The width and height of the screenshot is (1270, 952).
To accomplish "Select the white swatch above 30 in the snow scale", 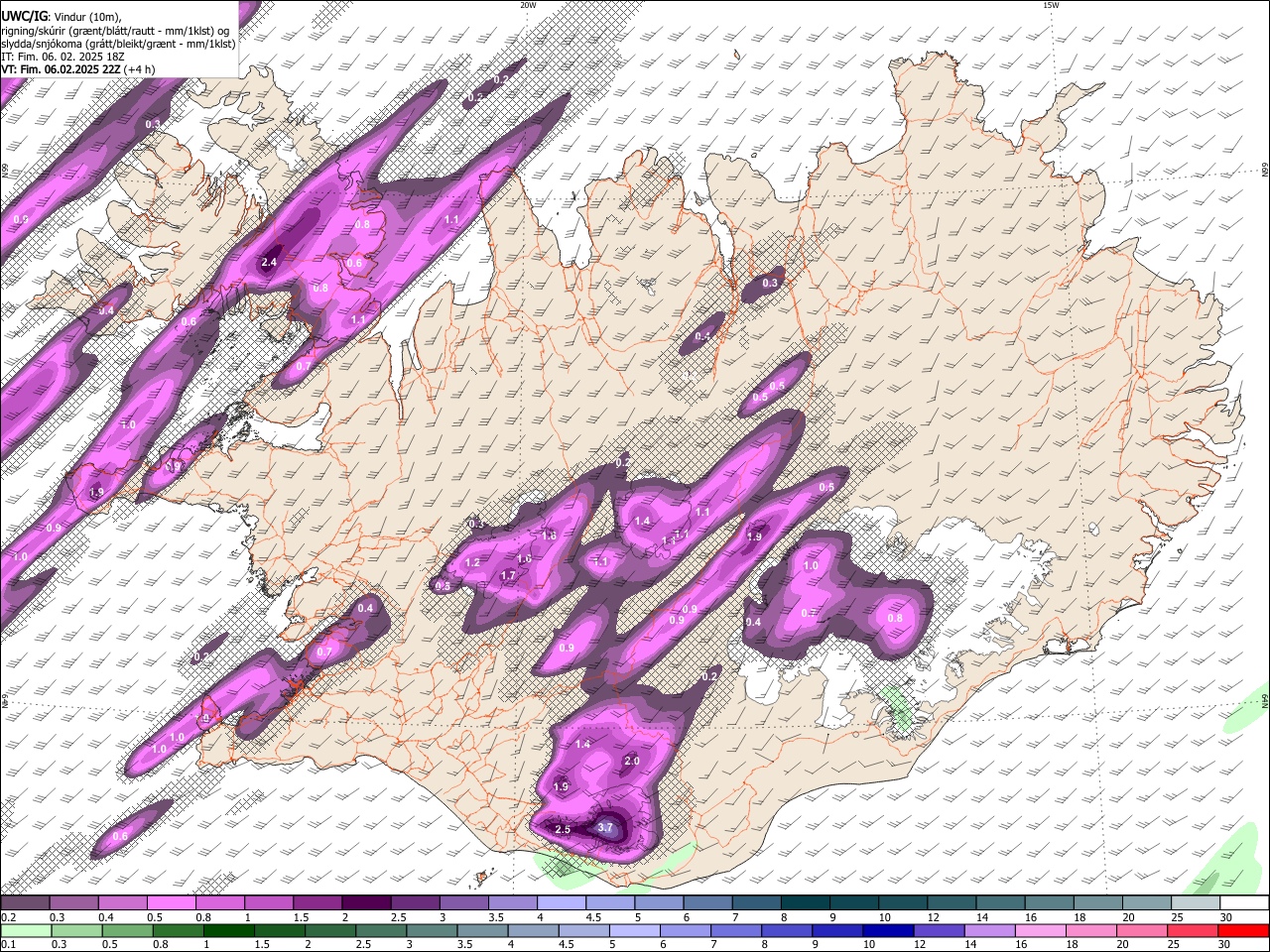I will point(1245,902).
